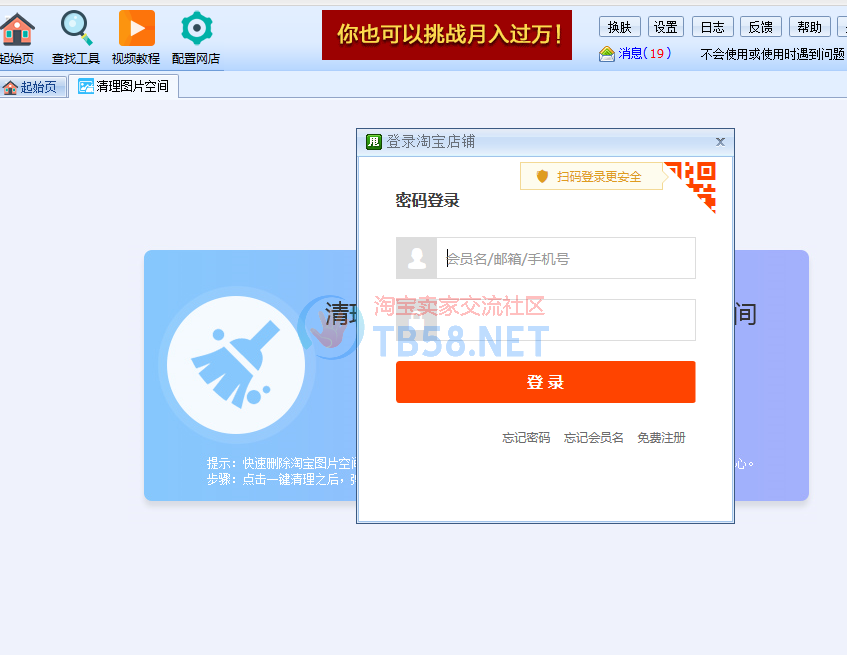This screenshot has height=655, width=847.
Task: Click the 密码登录 heading
Action: [427, 200]
